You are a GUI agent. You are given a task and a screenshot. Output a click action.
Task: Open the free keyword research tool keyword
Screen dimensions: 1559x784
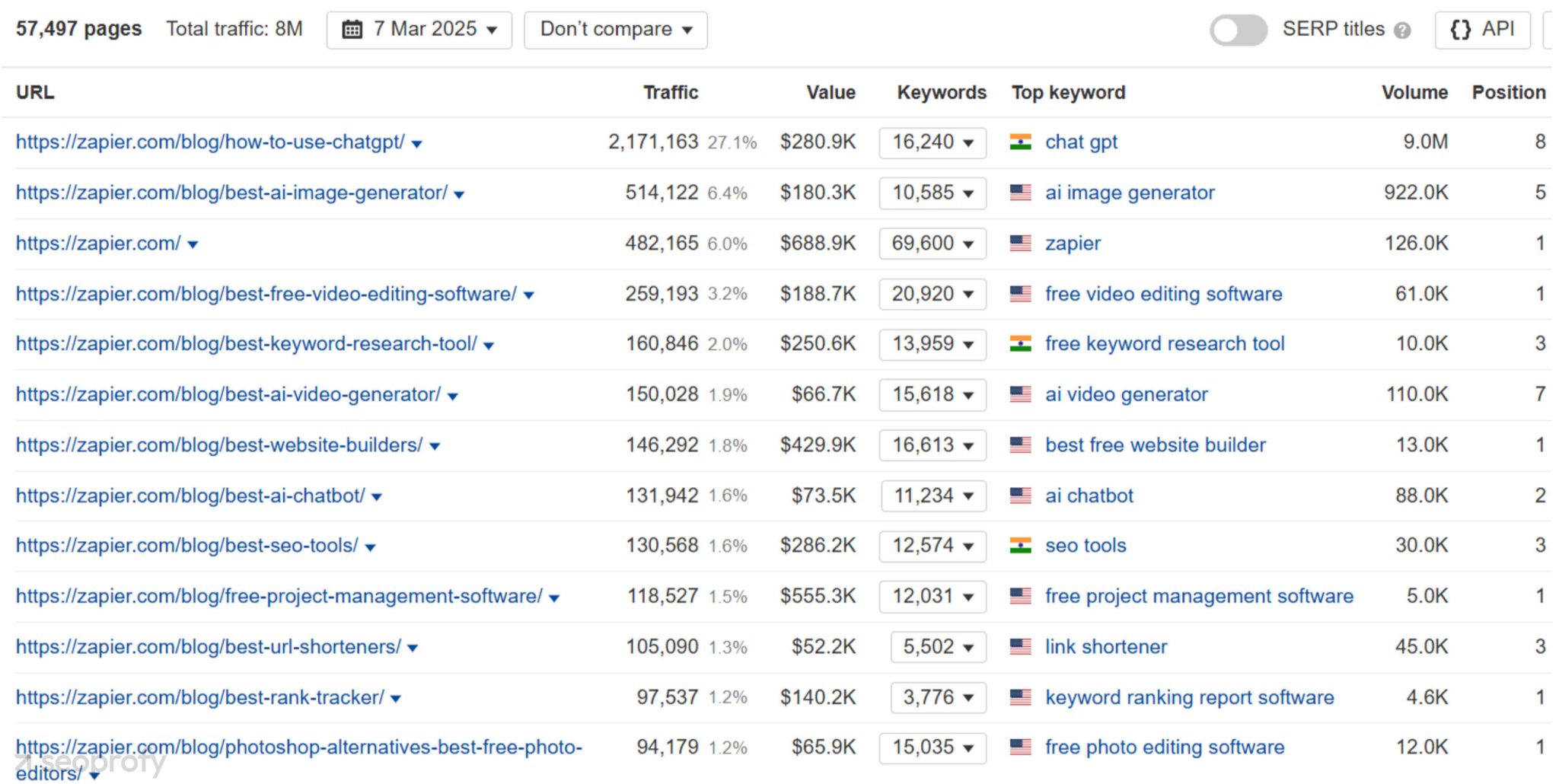tap(1165, 344)
